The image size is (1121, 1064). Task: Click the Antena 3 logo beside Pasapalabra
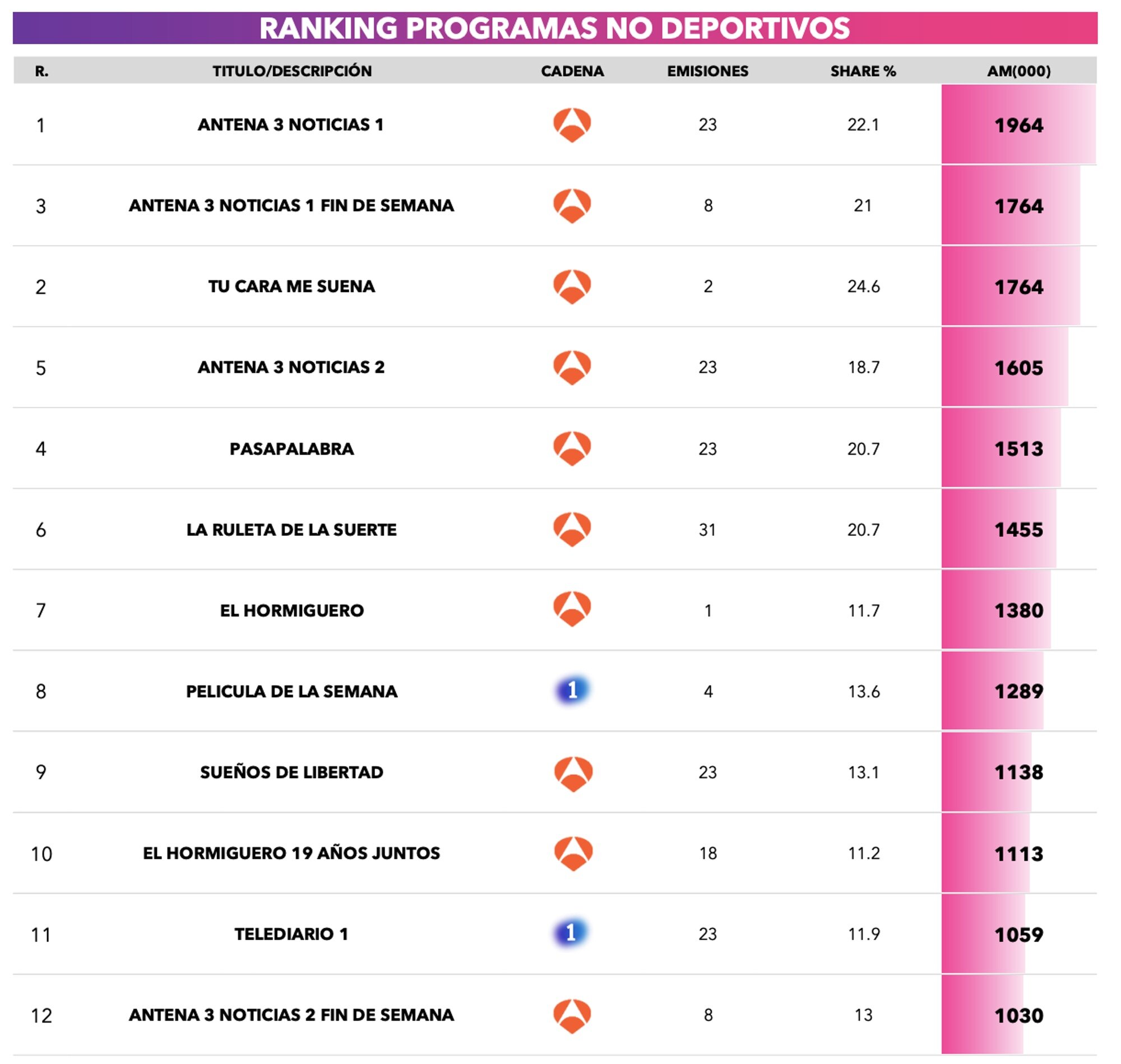(x=572, y=448)
